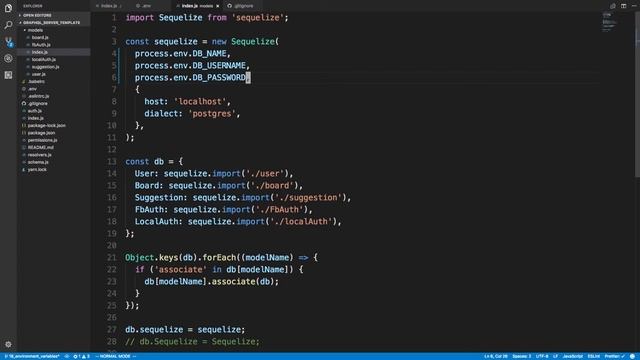Click the ESLint status bar item

[x=593, y=356]
